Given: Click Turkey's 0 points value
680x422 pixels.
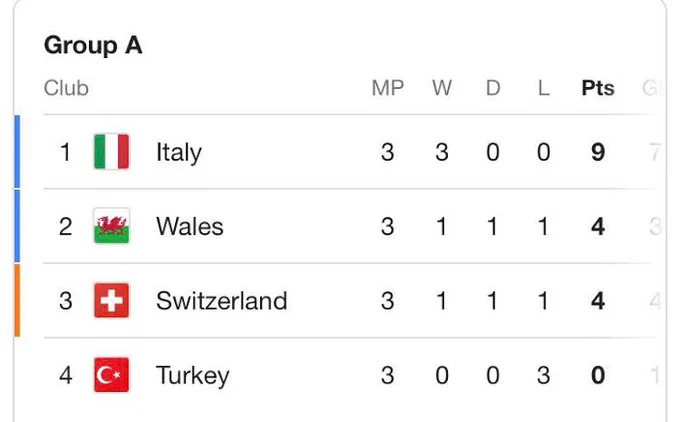Looking at the screenshot, I should [x=598, y=375].
